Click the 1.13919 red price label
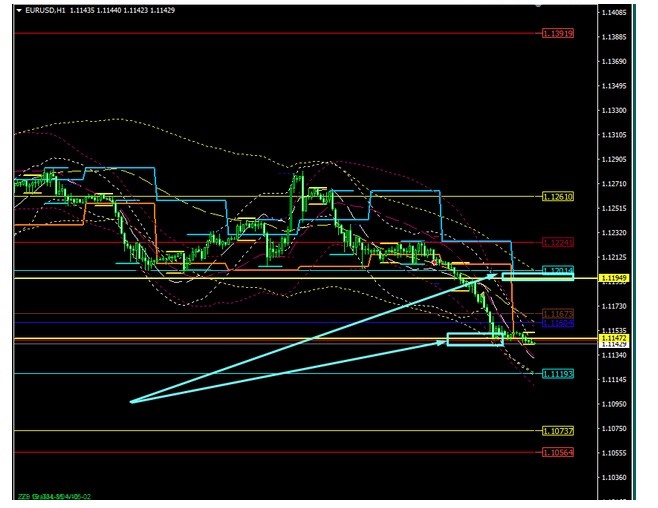 (558, 33)
